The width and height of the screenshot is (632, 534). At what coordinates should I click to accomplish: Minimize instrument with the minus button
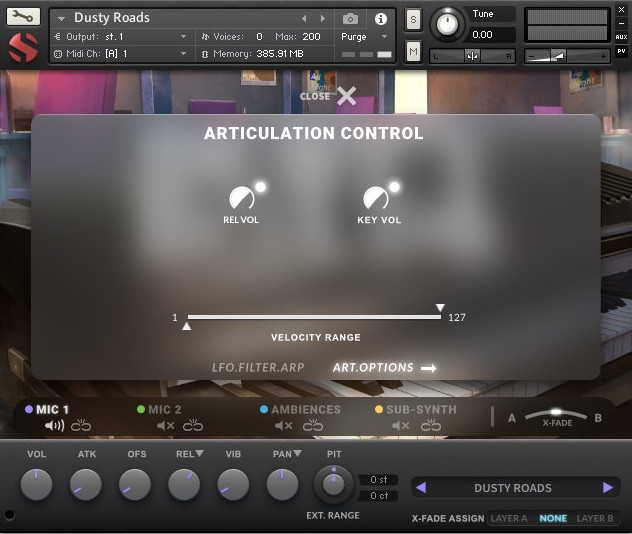621,23
